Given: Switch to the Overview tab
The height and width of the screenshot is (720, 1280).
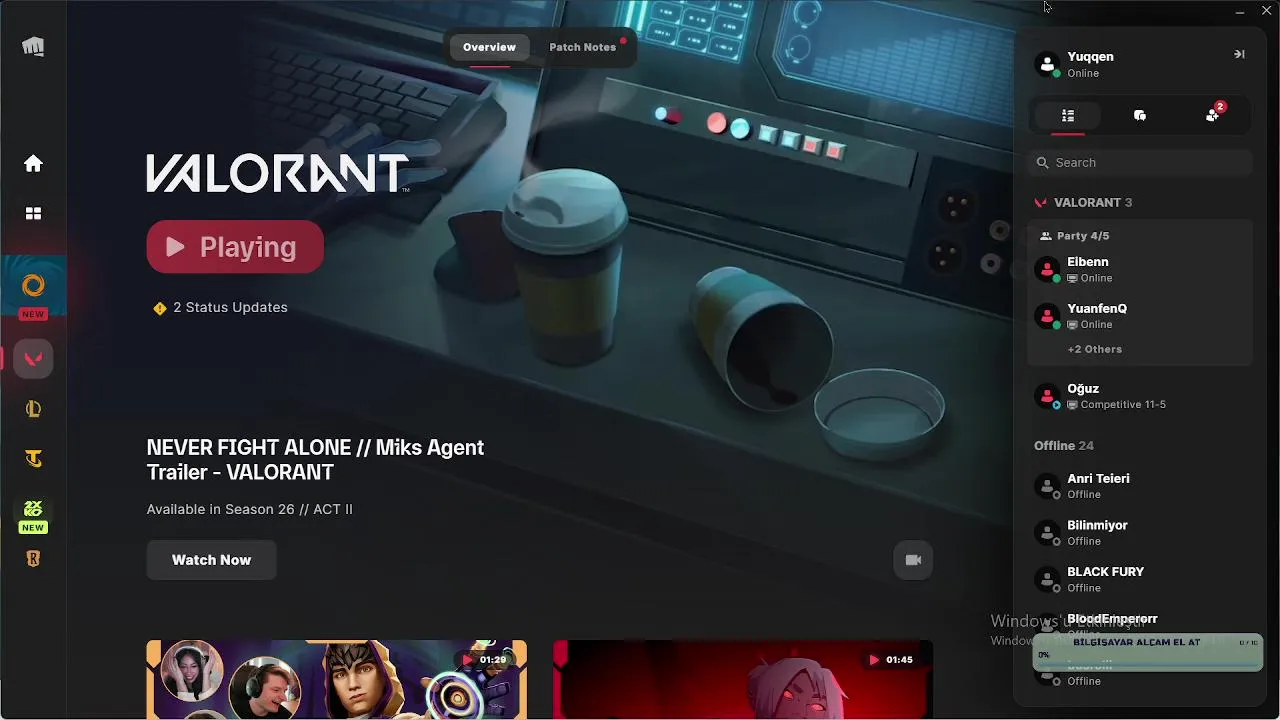Looking at the screenshot, I should (489, 47).
